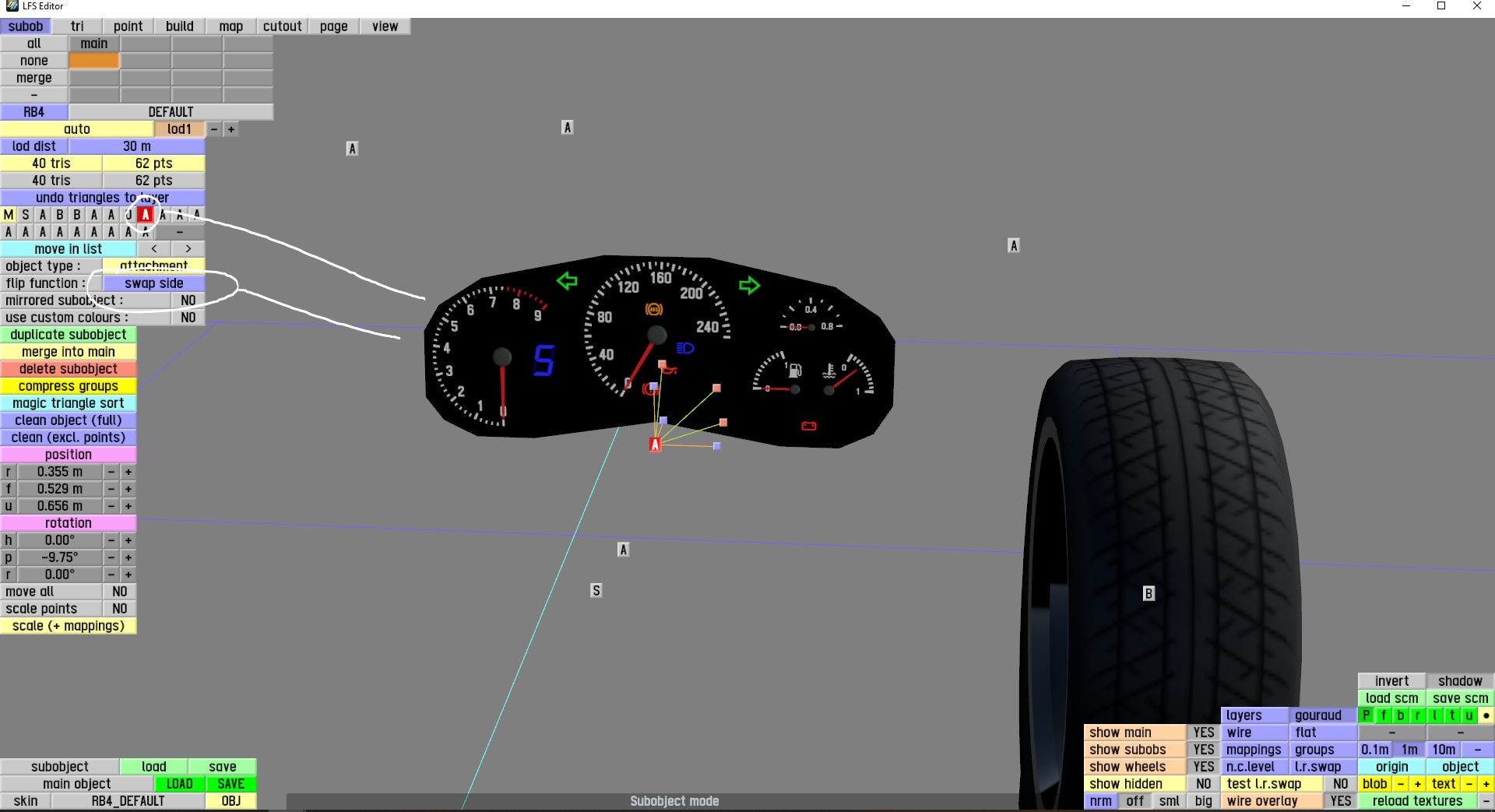Toggle mirrored subobject NO value
The image size is (1495, 812).
point(188,301)
